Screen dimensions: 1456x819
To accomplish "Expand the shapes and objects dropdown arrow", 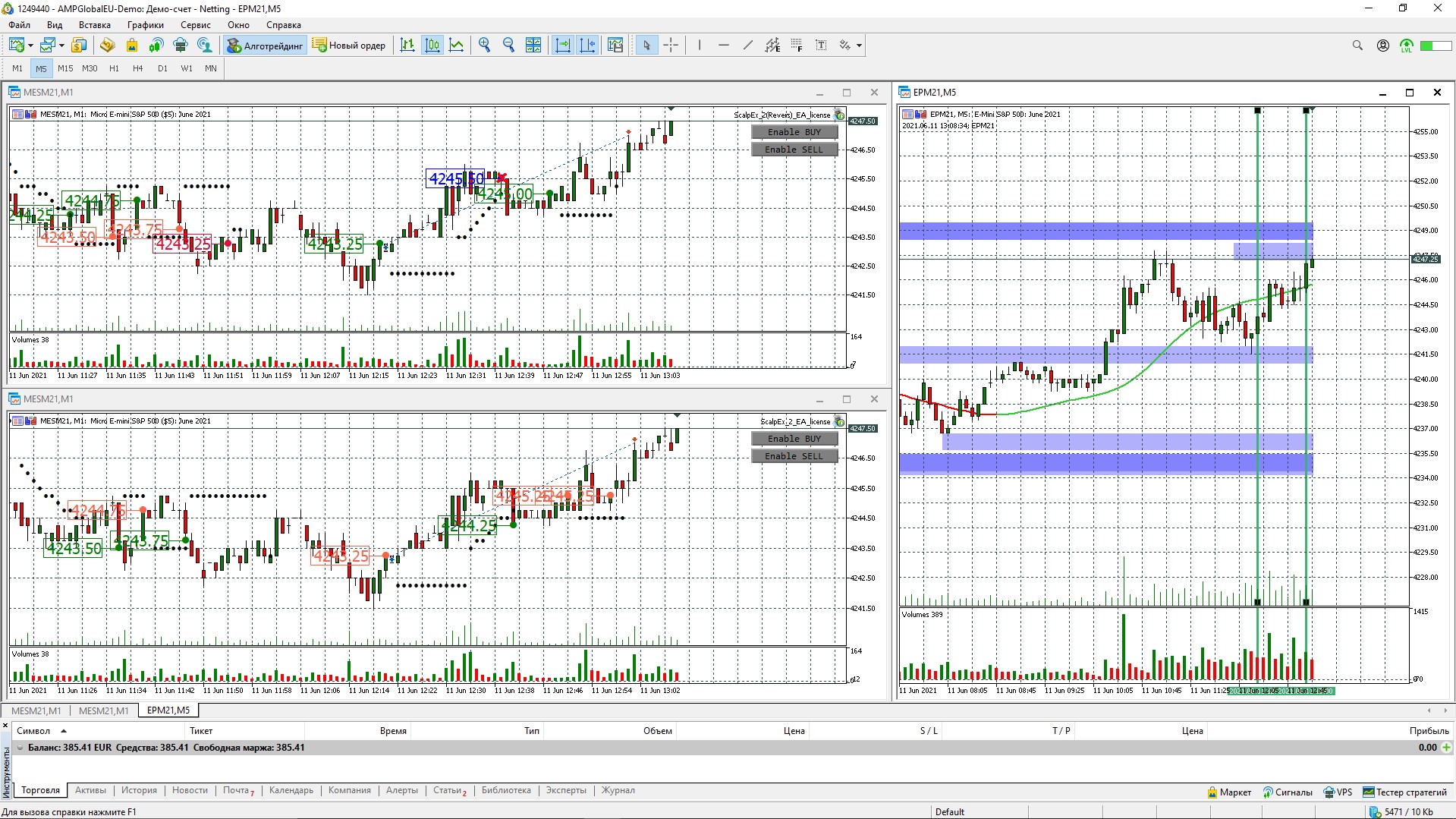I will pyautogui.click(x=859, y=46).
